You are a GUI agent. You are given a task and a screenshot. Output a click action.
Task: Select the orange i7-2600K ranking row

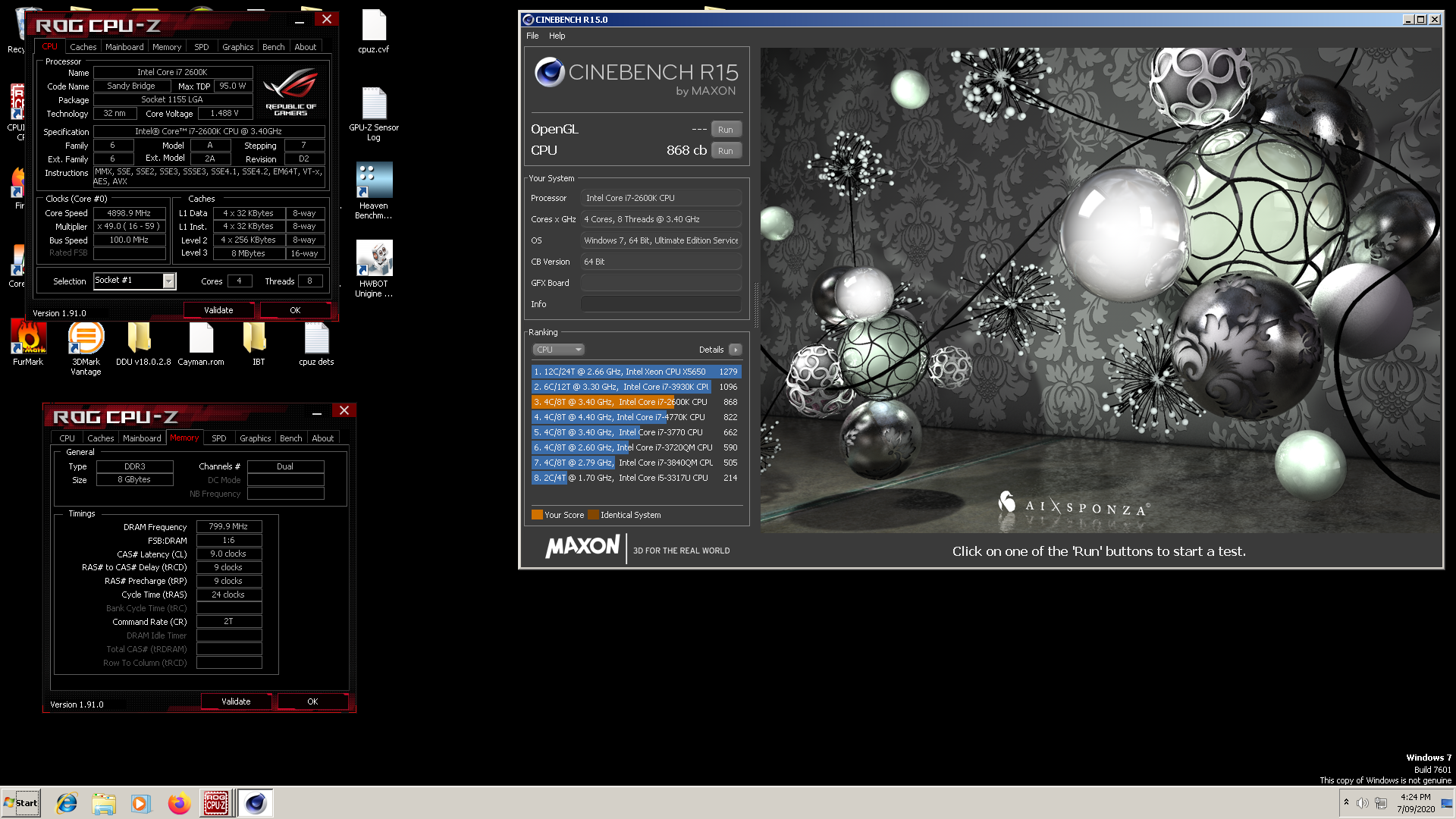(635, 402)
